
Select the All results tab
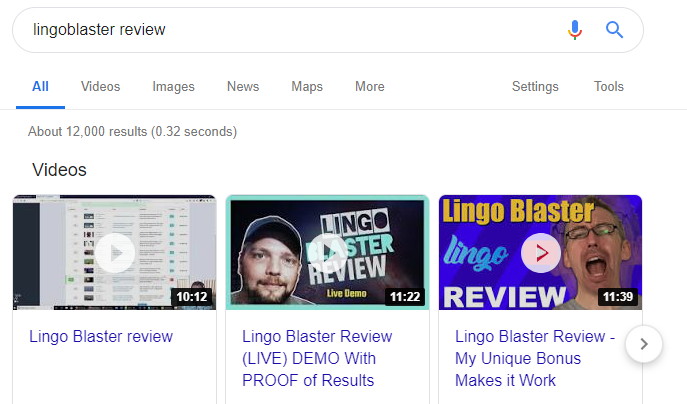tap(40, 86)
